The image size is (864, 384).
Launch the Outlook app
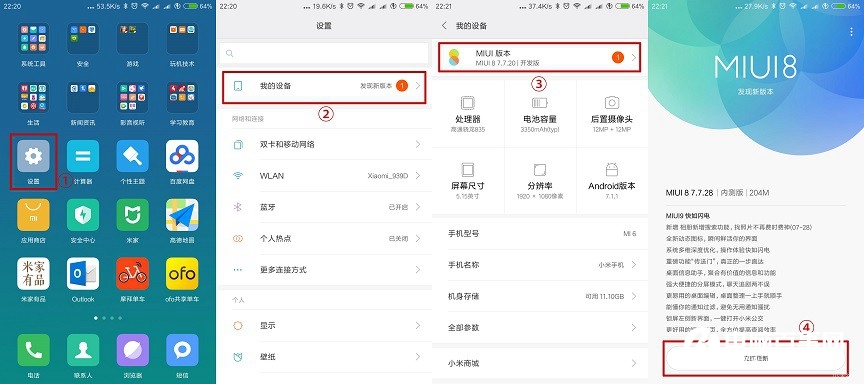pos(83,274)
